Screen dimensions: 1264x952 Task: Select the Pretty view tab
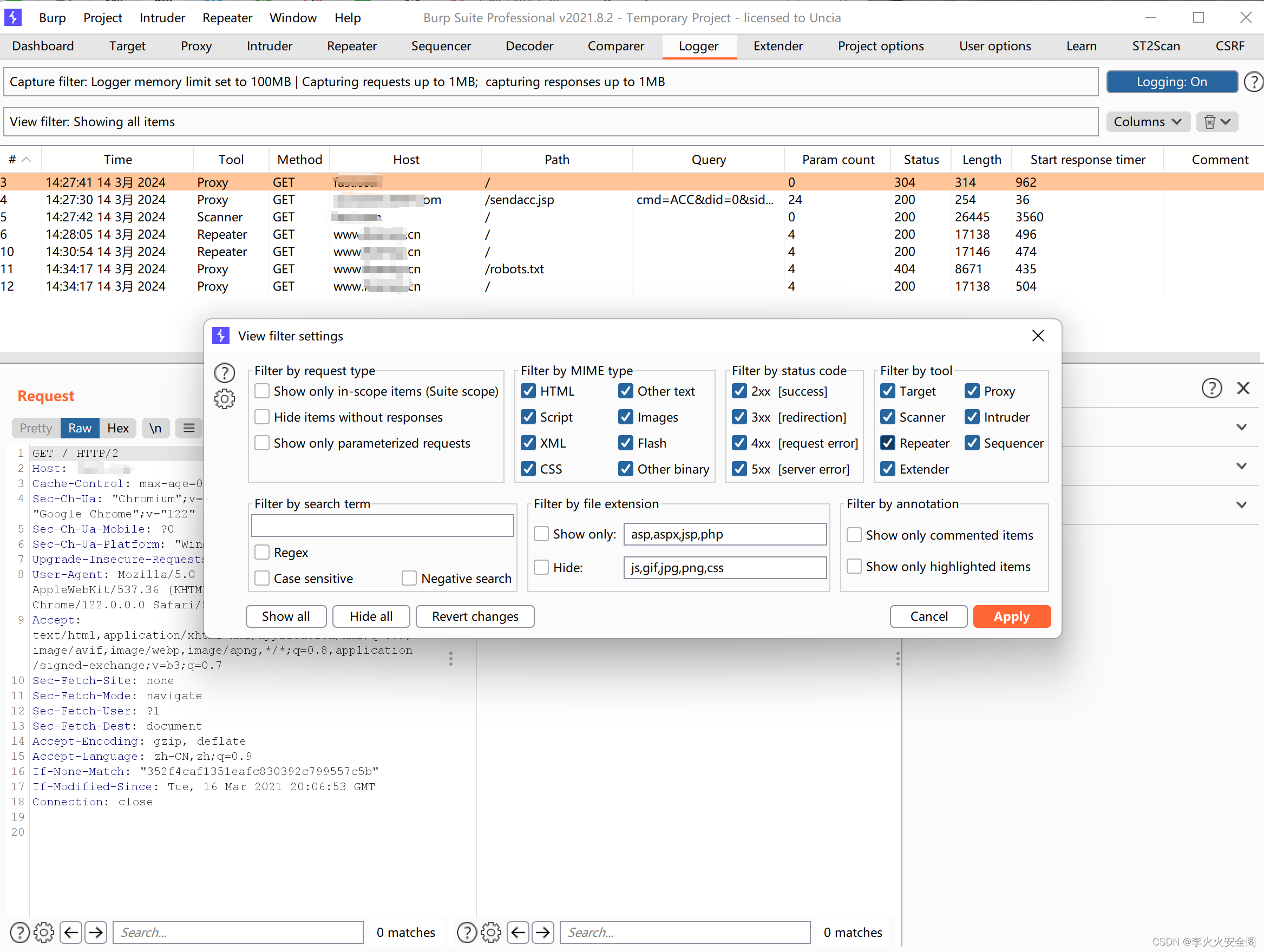[x=35, y=428]
